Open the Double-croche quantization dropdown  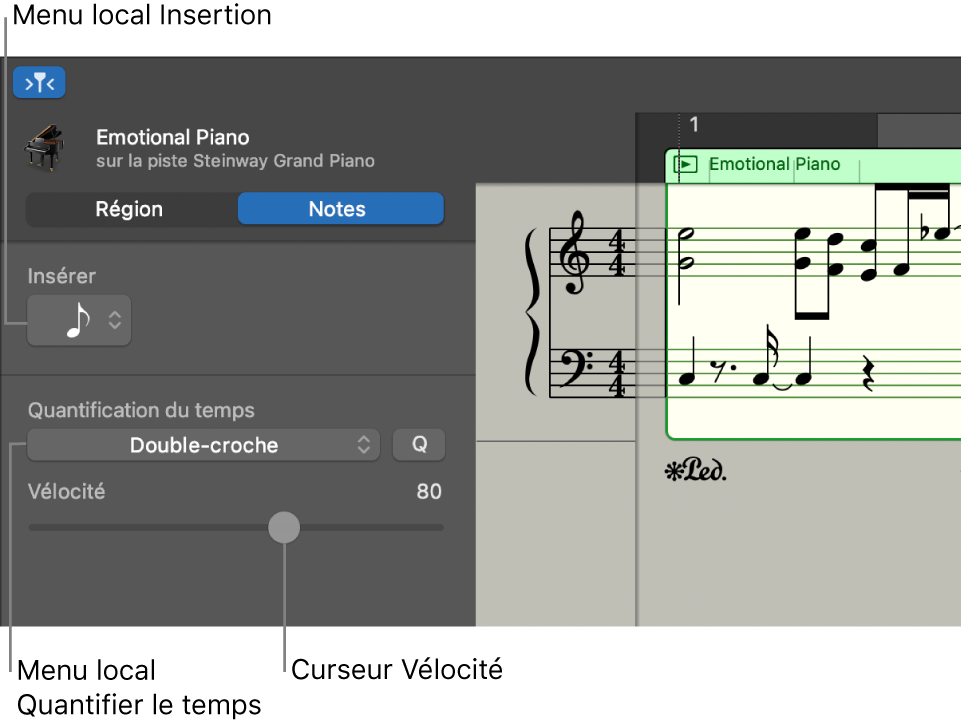203,446
